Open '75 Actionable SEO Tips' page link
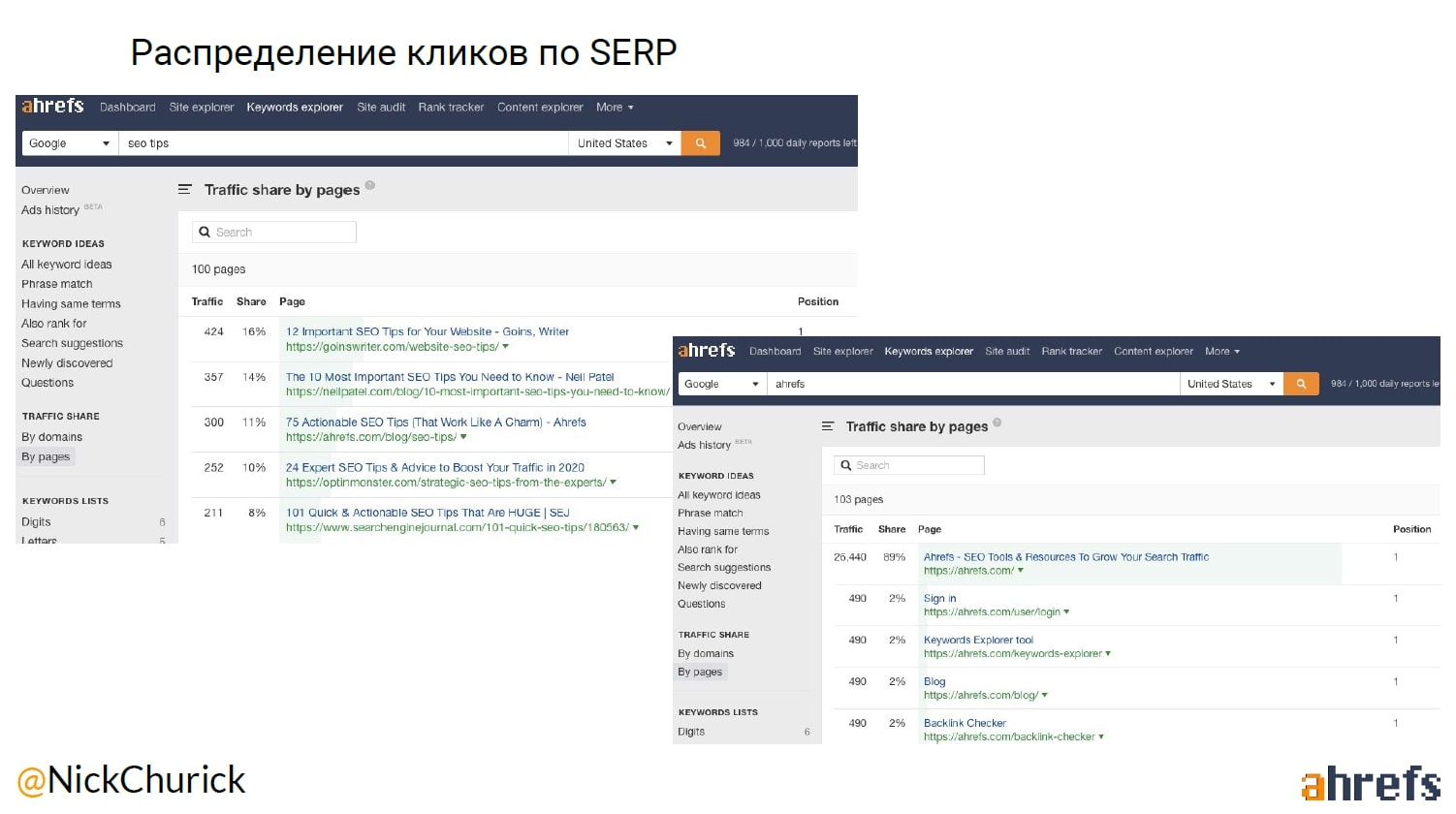The image size is (1456, 814). (435, 423)
